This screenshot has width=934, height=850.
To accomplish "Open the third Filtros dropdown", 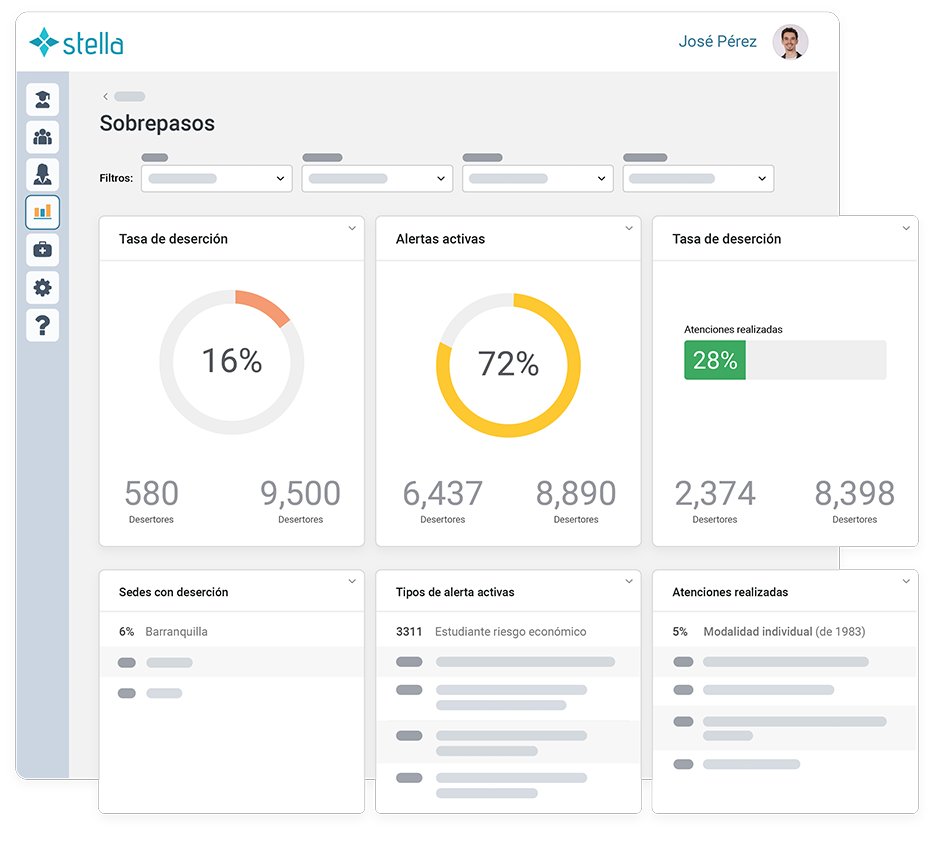I will [x=538, y=179].
